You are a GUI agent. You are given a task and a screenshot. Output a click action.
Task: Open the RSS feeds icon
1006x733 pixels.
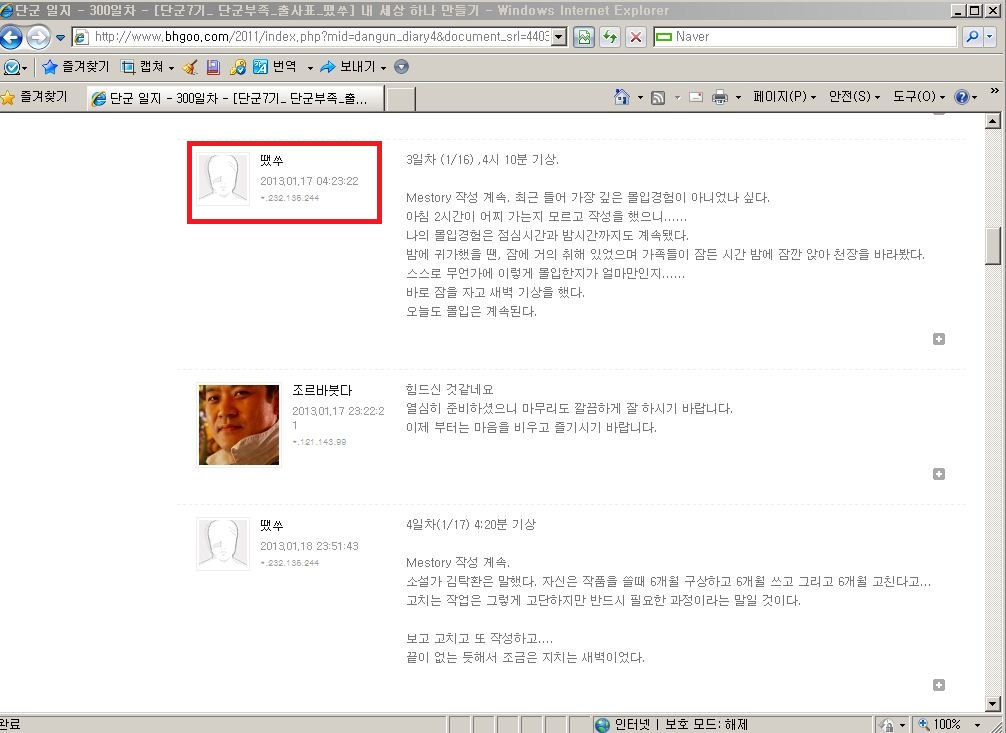[x=658, y=98]
